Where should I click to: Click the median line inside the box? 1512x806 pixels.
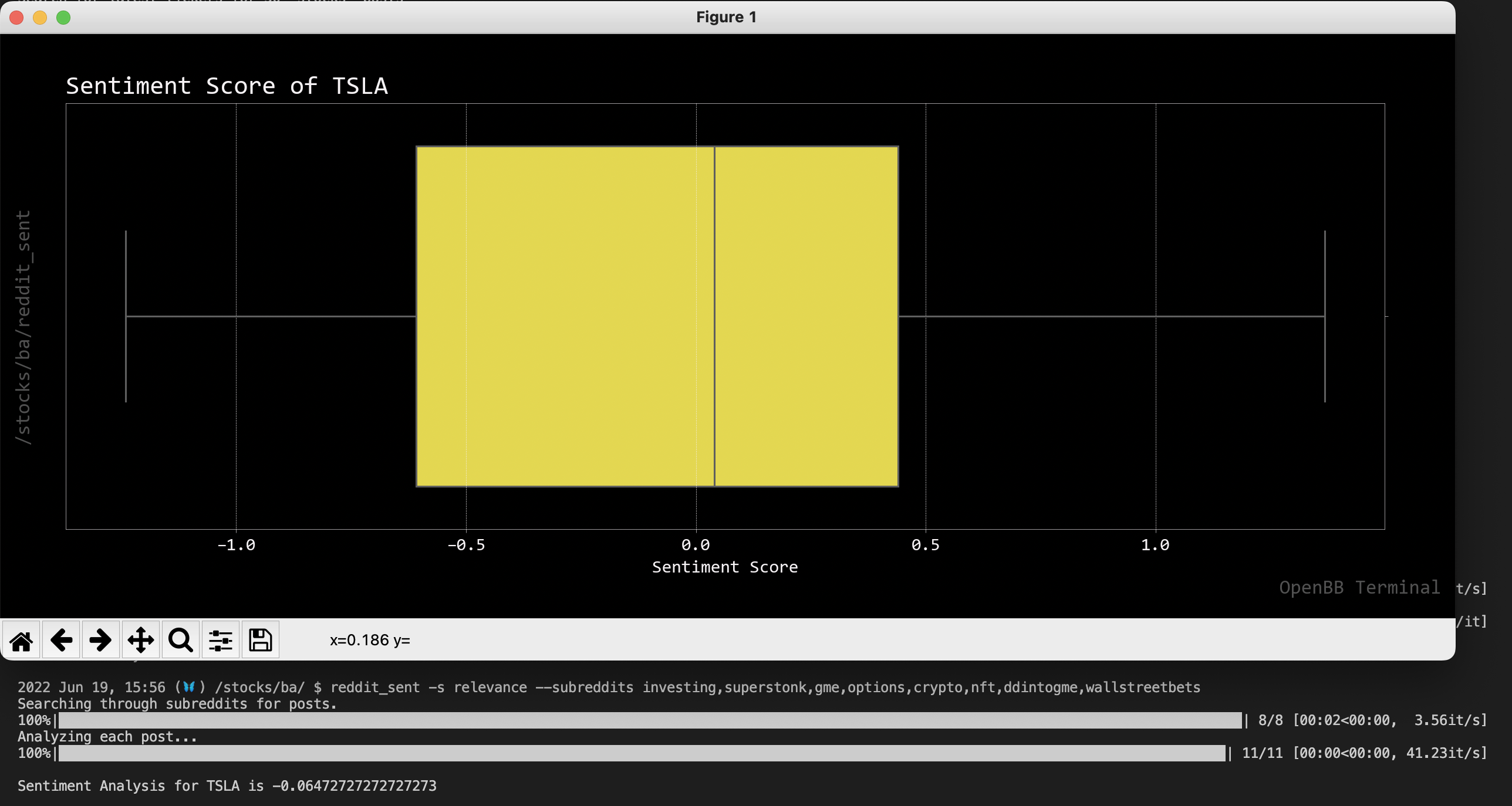(714, 317)
